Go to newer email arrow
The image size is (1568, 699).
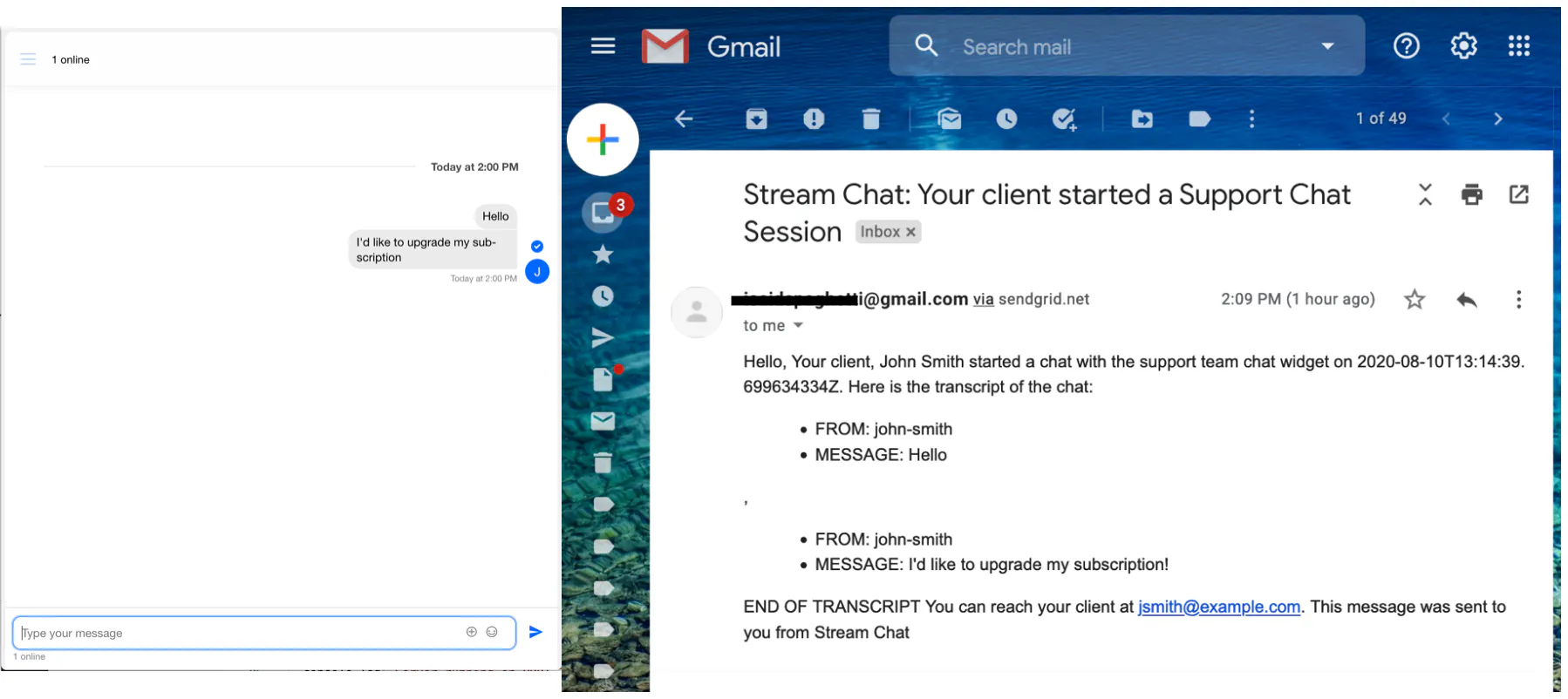coord(1446,119)
